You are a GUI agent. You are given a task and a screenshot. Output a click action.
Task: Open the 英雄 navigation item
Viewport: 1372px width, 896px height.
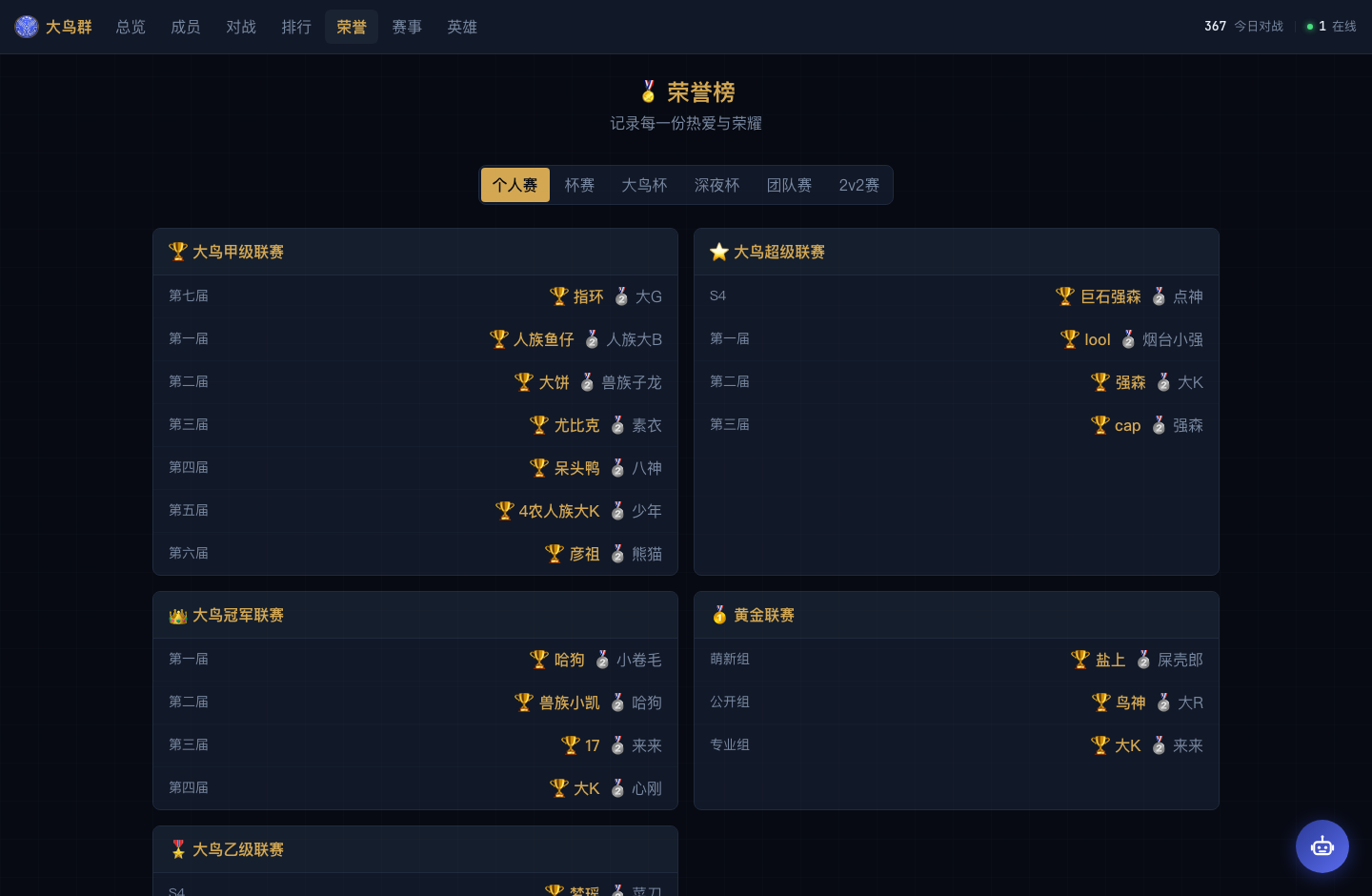click(462, 27)
